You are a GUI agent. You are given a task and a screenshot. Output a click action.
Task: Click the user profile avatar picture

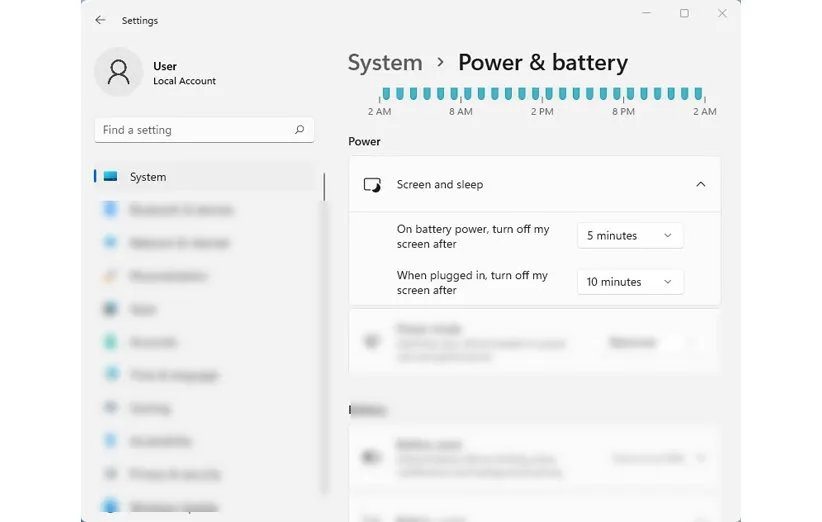point(118,72)
